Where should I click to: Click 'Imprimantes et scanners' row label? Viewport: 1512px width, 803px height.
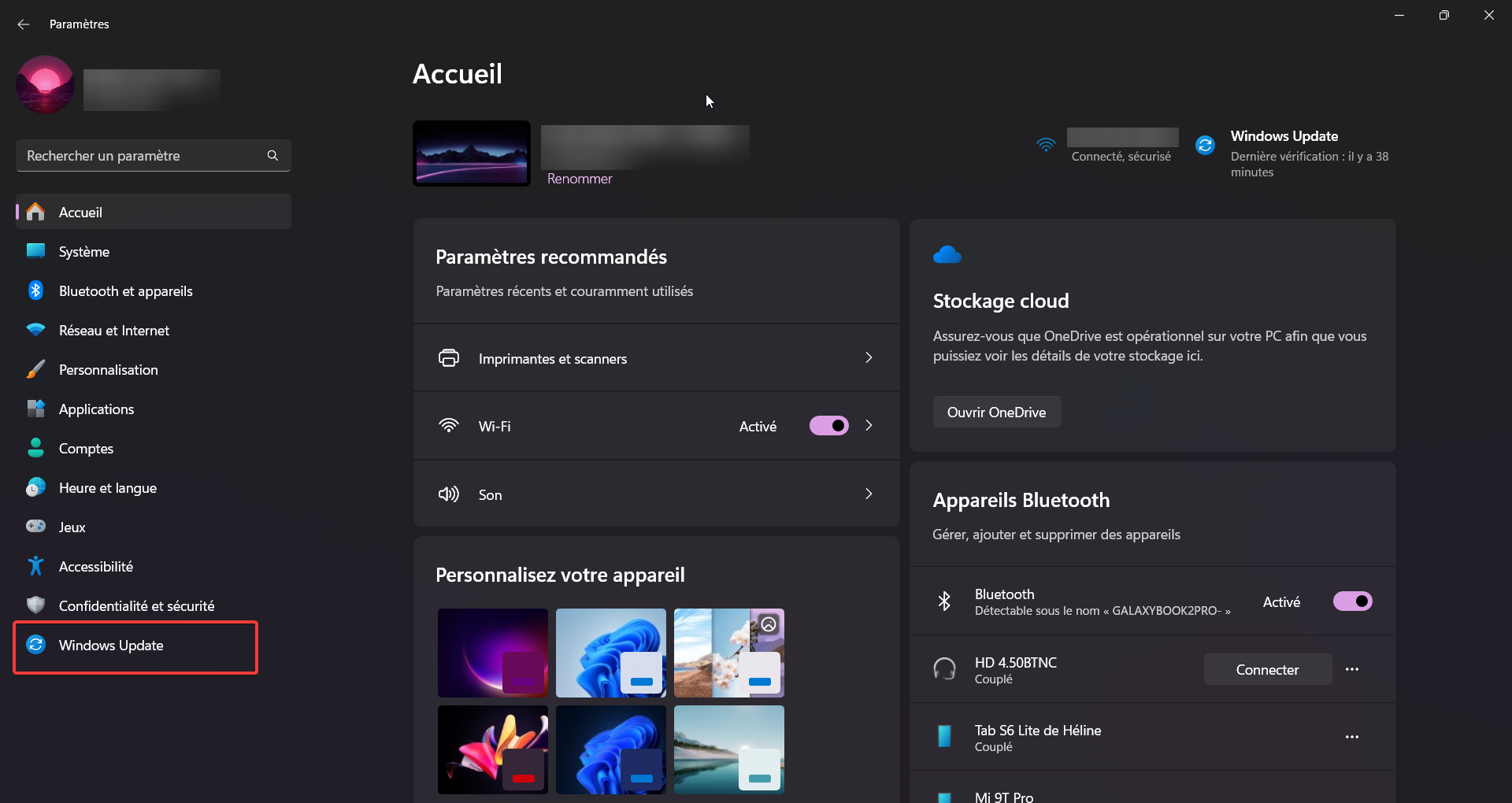click(553, 359)
